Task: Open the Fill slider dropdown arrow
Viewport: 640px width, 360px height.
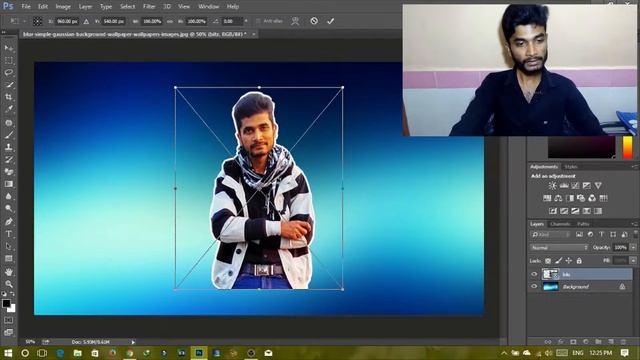Action: pyautogui.click(x=633, y=260)
